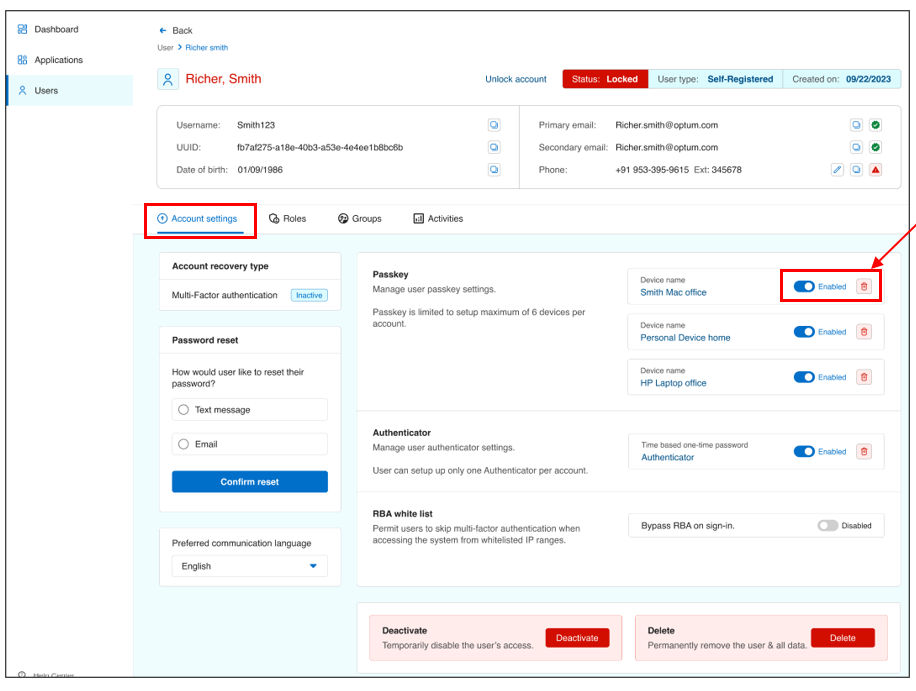Image resolution: width=916 pixels, height=691 pixels.
Task: Copy the Primary email address
Action: (x=856, y=125)
